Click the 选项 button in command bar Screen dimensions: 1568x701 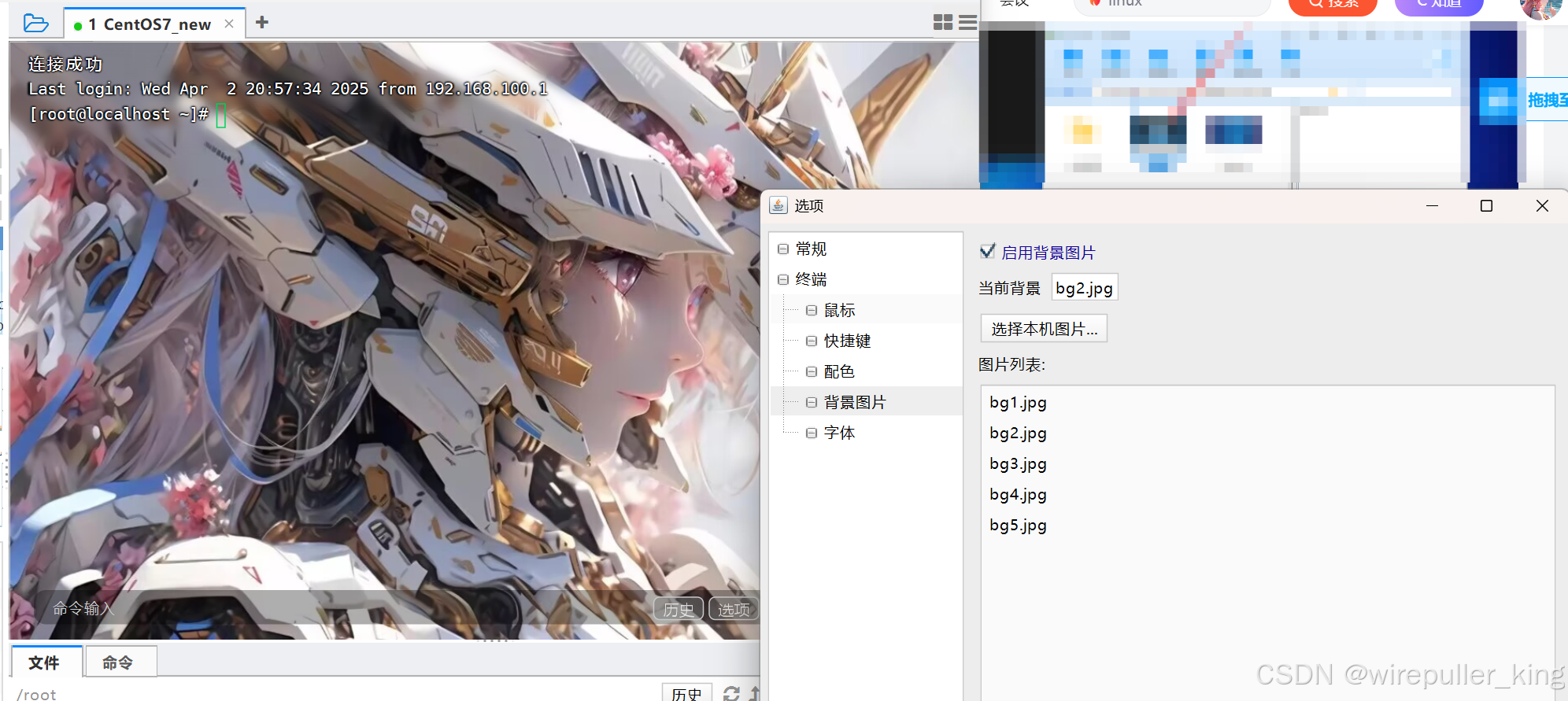tap(733, 609)
